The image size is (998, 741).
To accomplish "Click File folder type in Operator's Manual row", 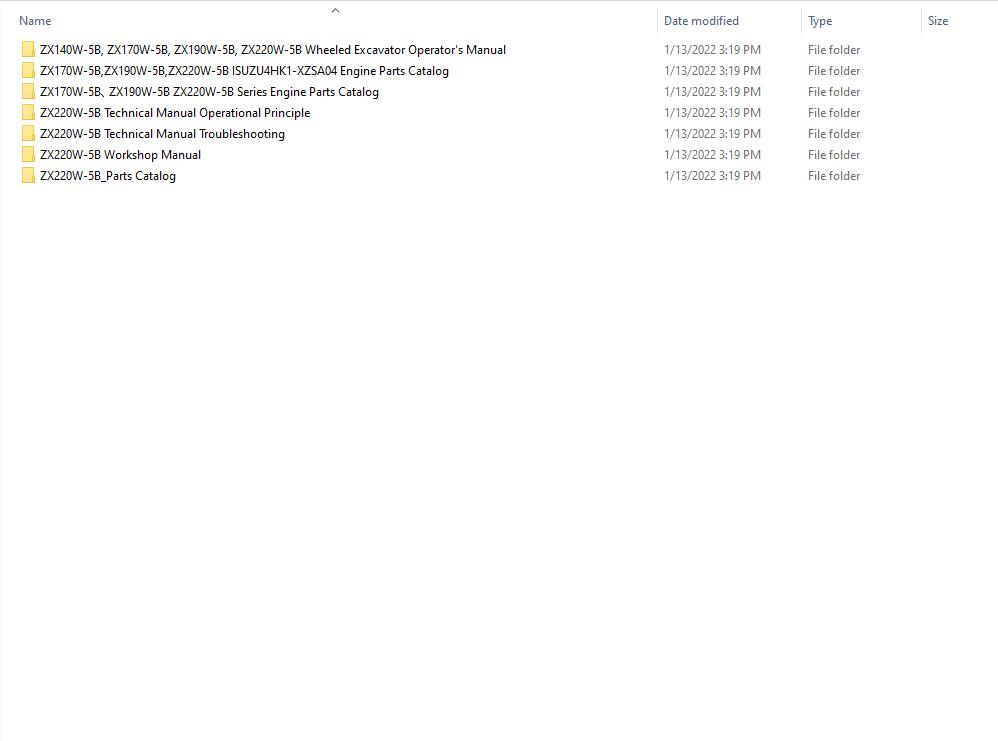I will tap(834, 50).
